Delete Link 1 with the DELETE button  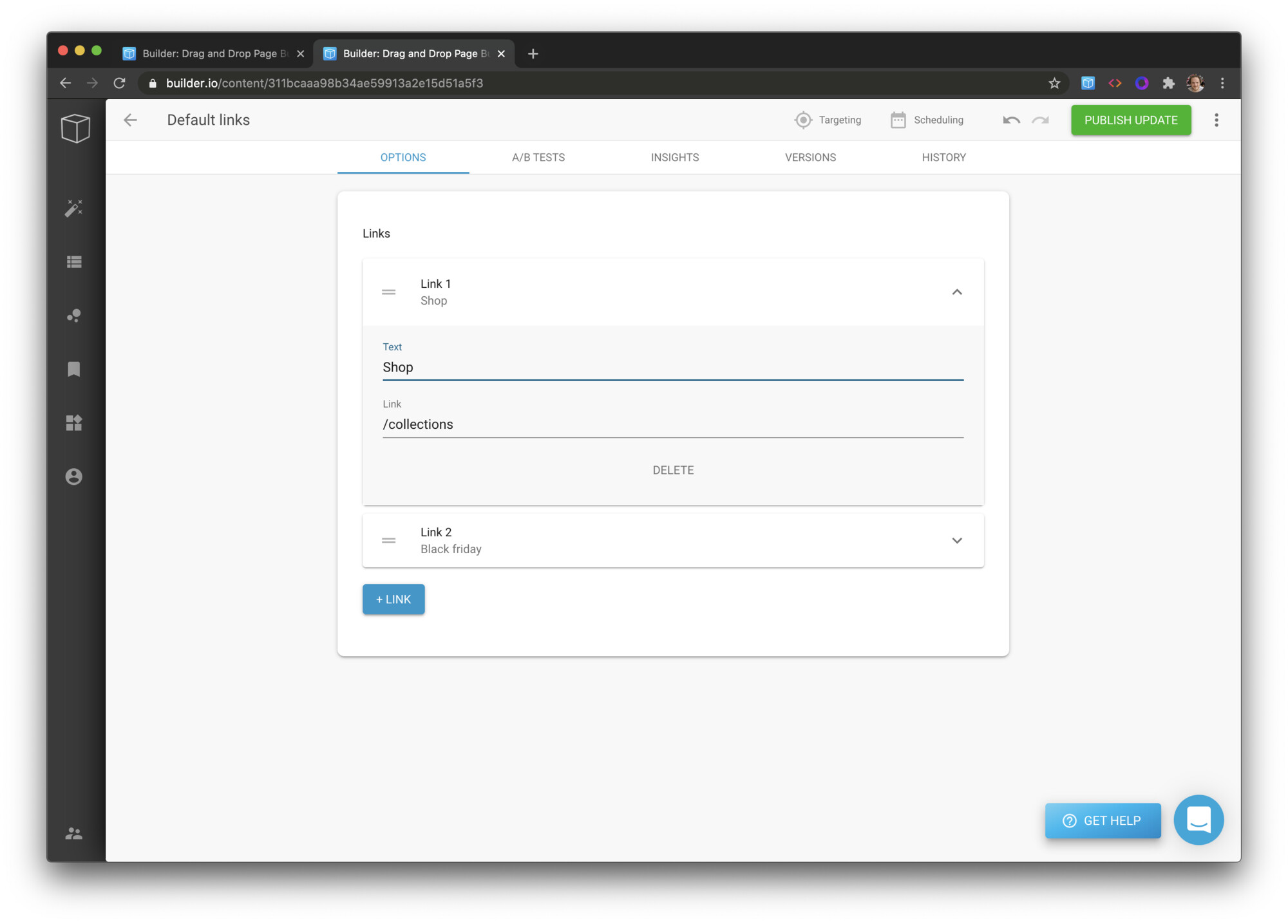(x=673, y=470)
